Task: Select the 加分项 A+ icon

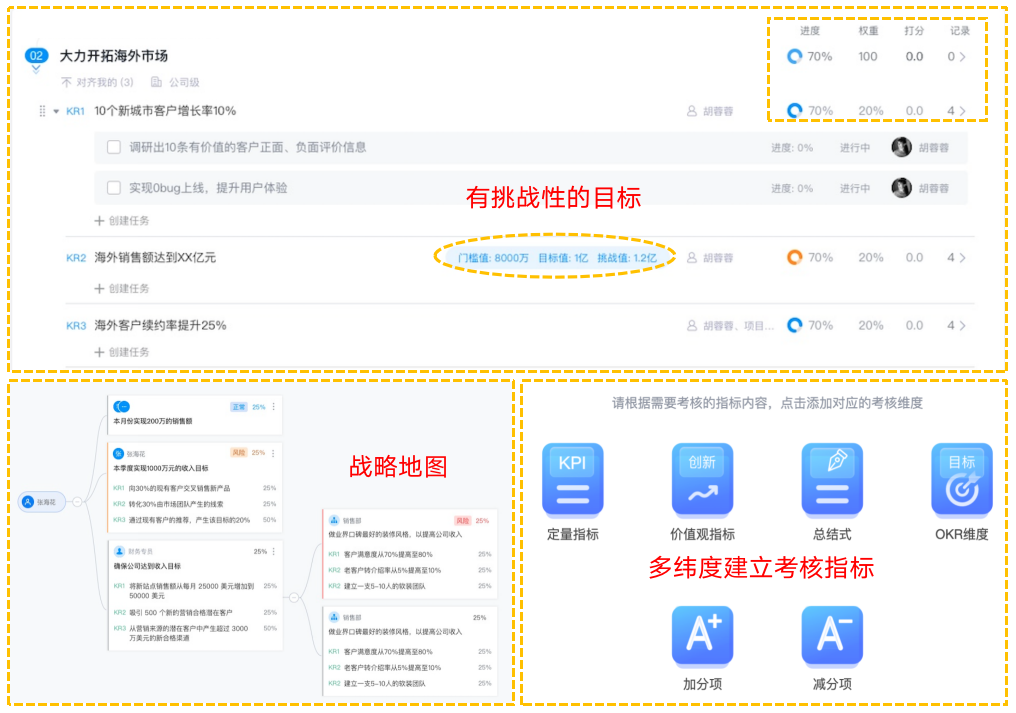Action: click(x=702, y=636)
